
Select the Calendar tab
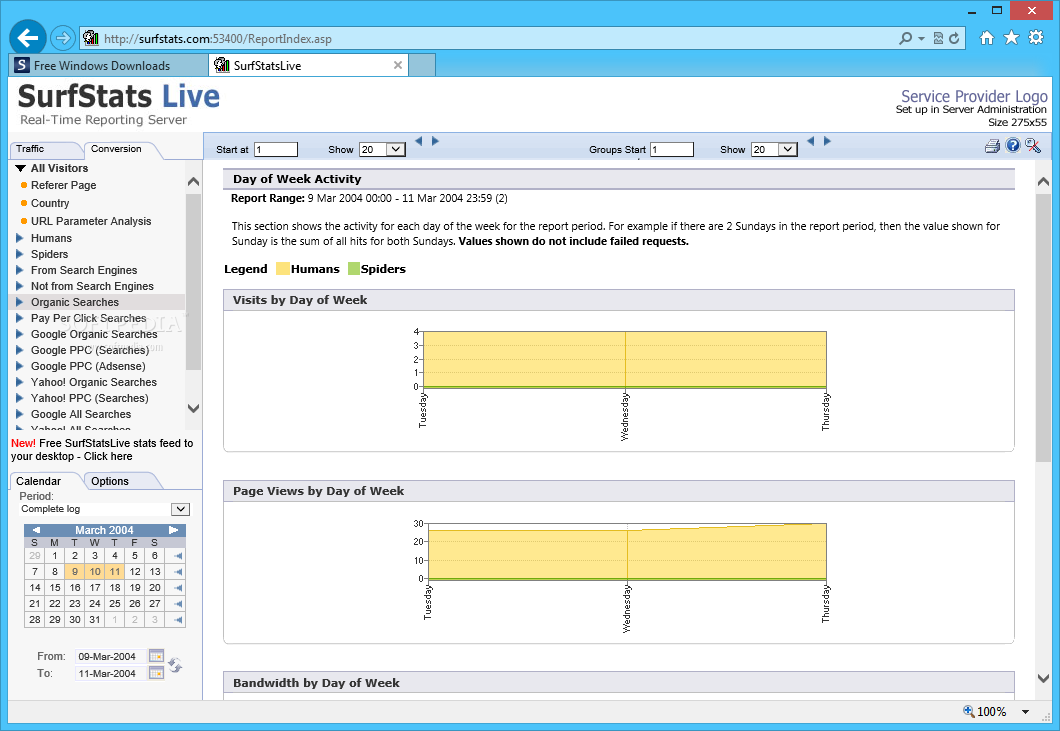click(39, 481)
